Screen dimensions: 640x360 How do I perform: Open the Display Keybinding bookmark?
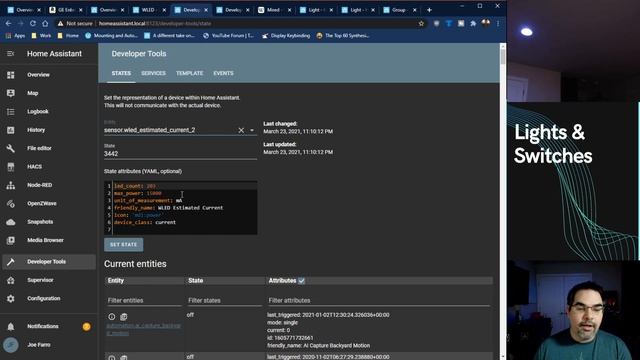click(x=286, y=36)
